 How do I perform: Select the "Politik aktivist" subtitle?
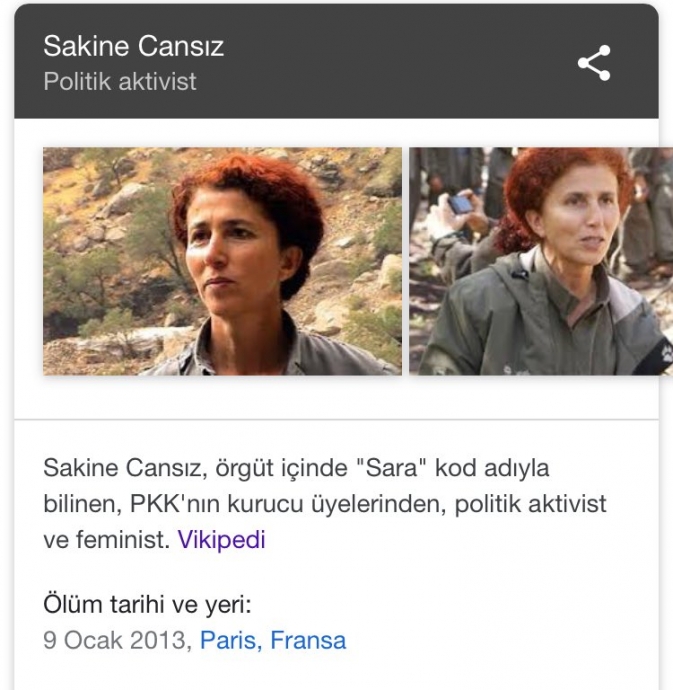pyautogui.click(x=120, y=81)
